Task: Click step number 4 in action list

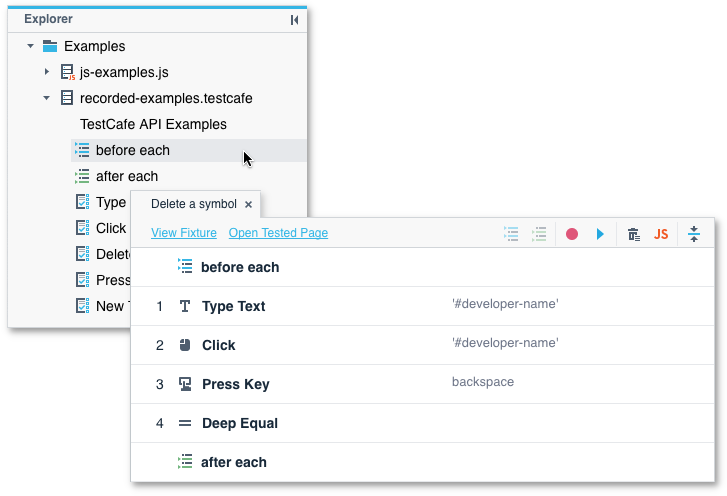Action: pyautogui.click(x=159, y=423)
